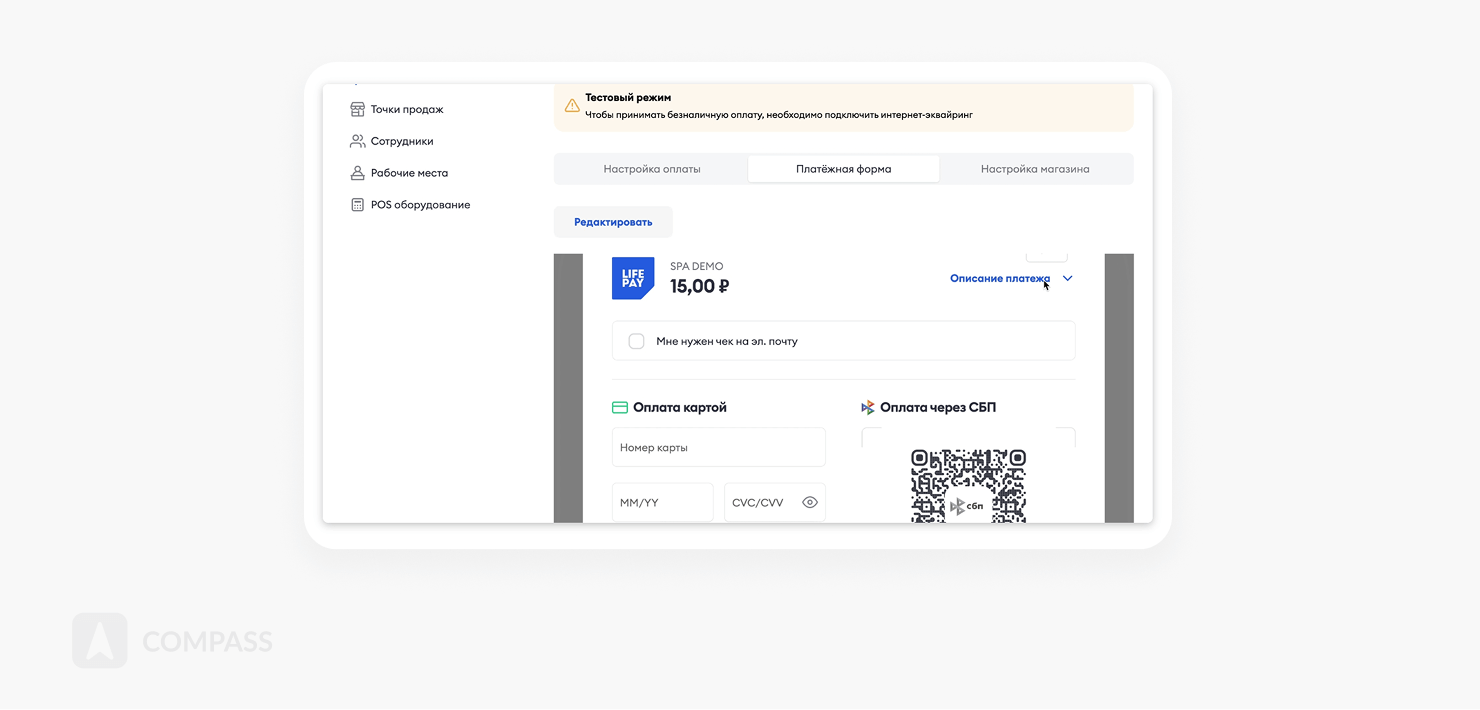Switch to the Настройка оплаты tab
Image resolution: width=1480 pixels, height=710 pixels.
[x=652, y=169]
